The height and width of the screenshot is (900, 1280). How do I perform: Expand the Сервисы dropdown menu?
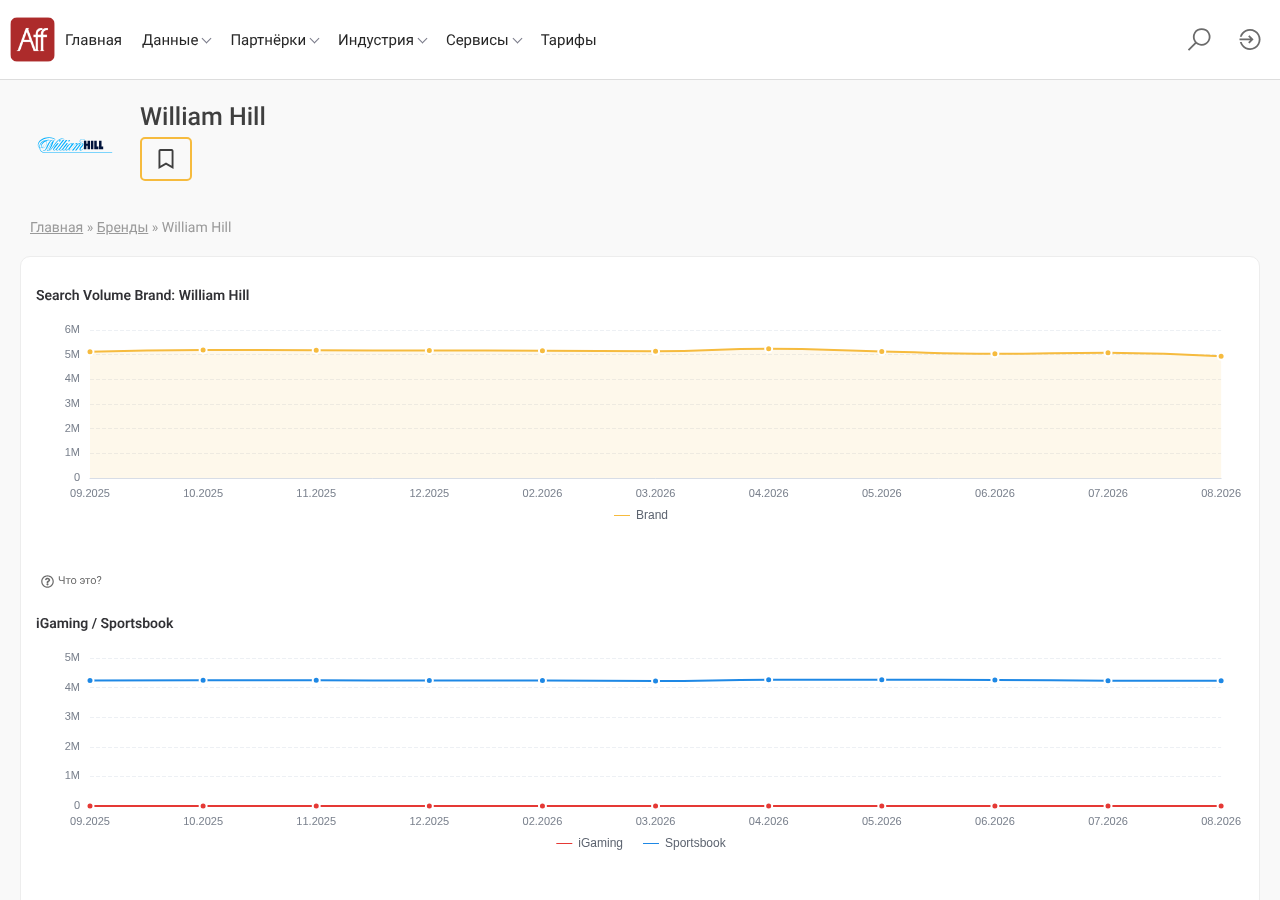[x=484, y=40]
